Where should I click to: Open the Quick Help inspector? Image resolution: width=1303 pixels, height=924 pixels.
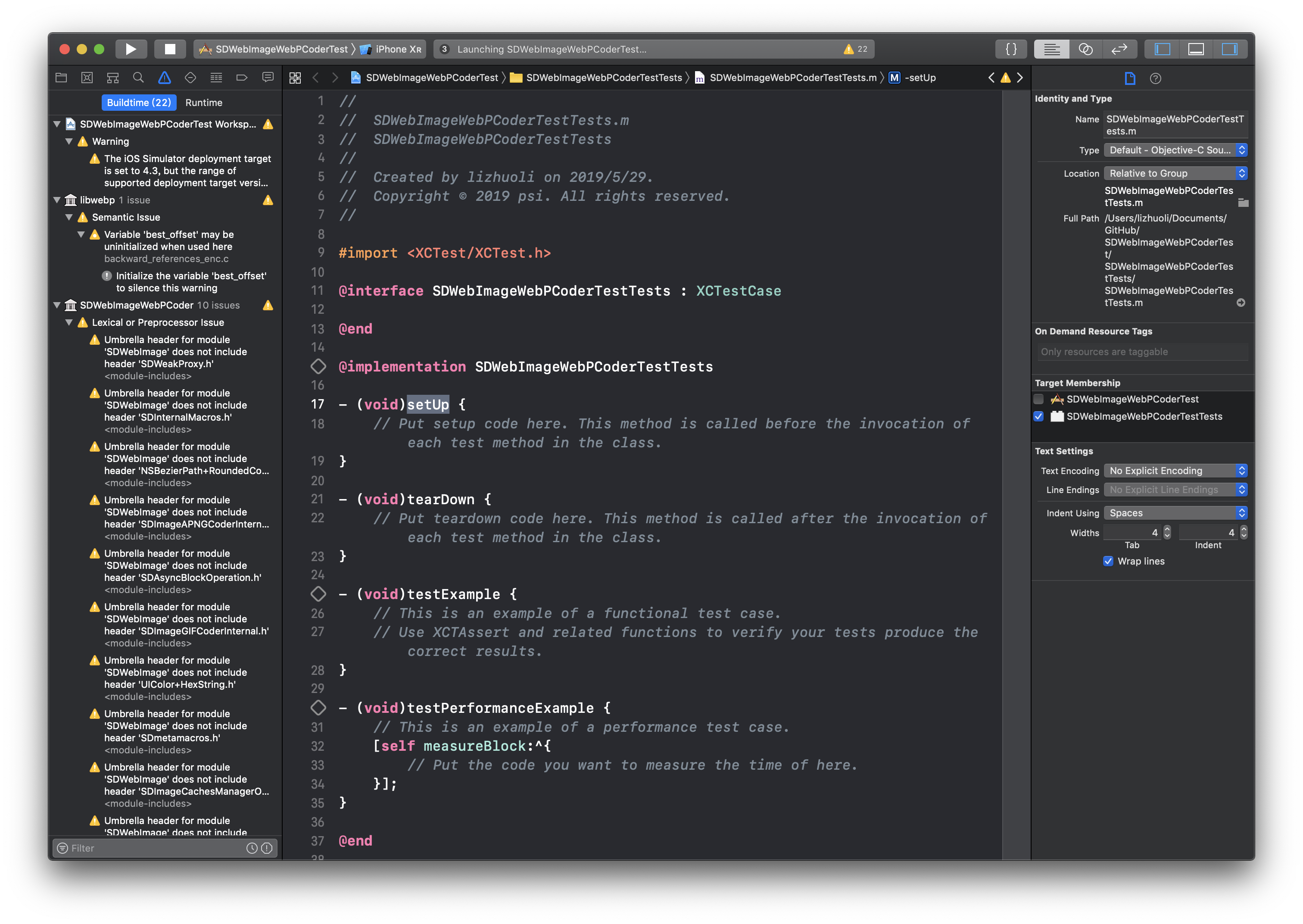coord(1155,78)
